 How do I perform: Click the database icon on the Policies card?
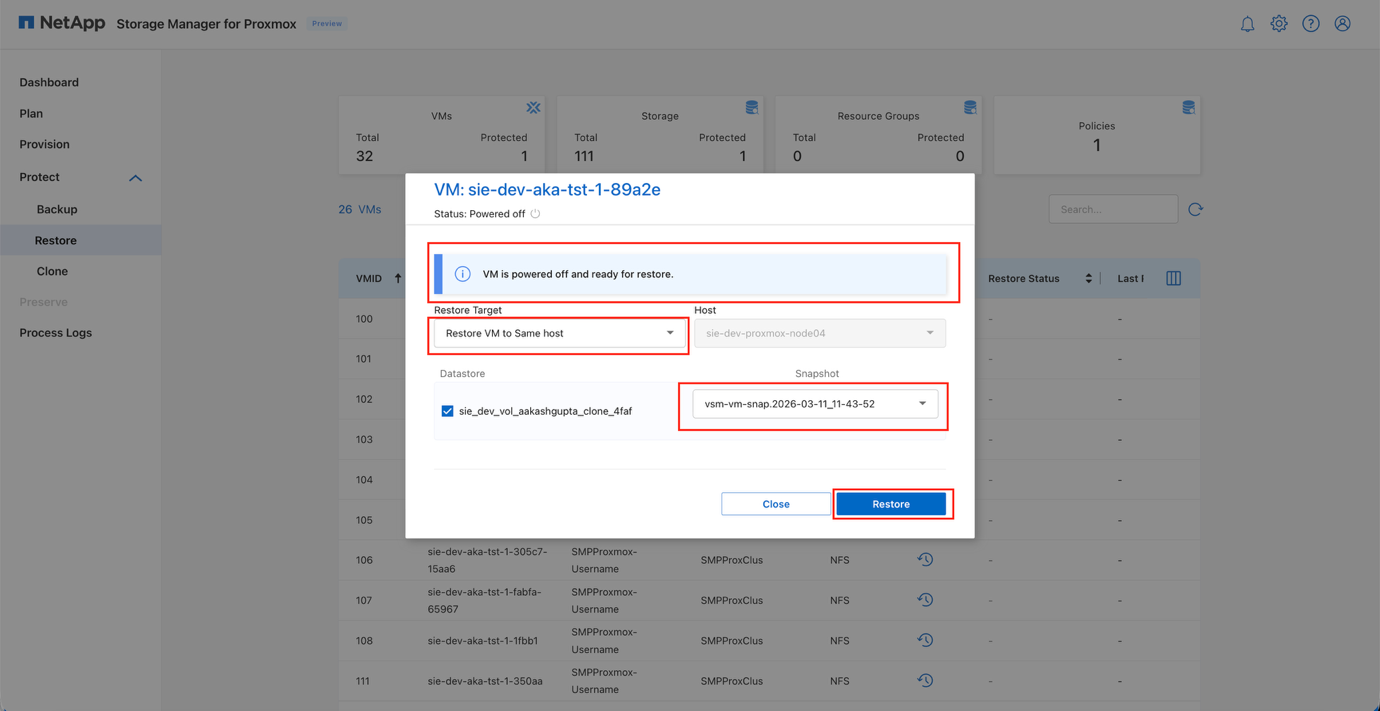tap(1187, 107)
